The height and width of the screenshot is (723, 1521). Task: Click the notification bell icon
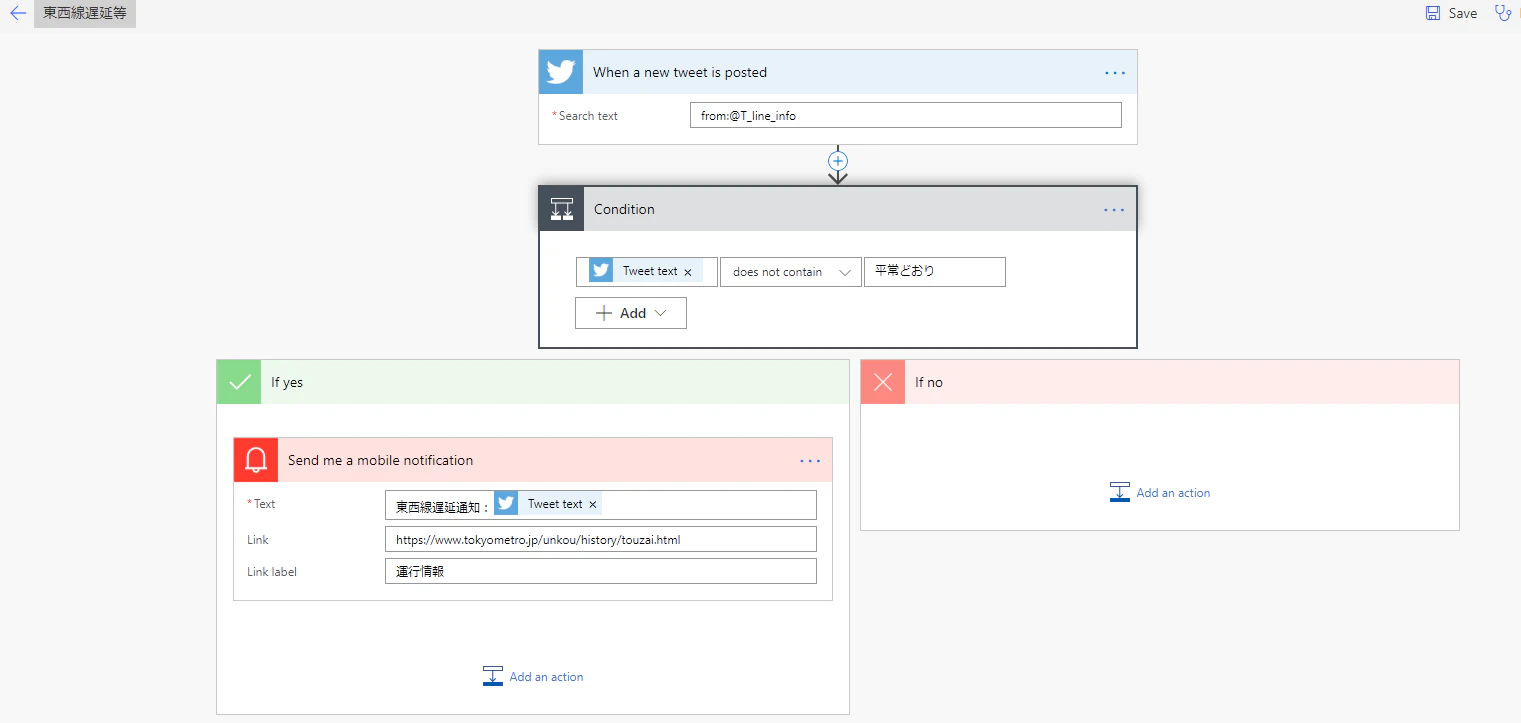(x=256, y=460)
